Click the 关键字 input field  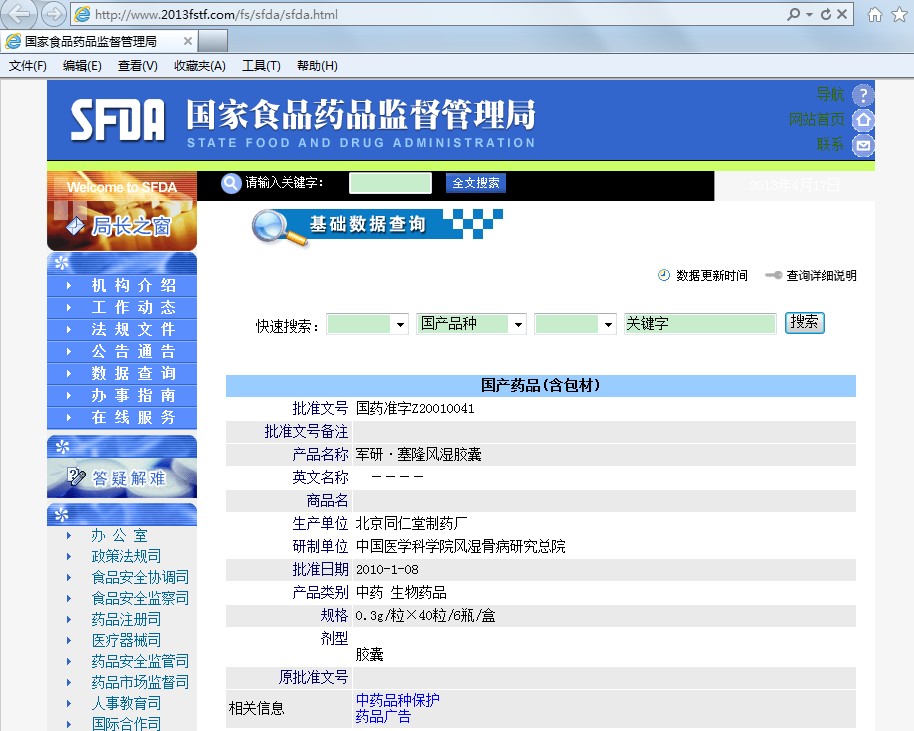pos(700,324)
